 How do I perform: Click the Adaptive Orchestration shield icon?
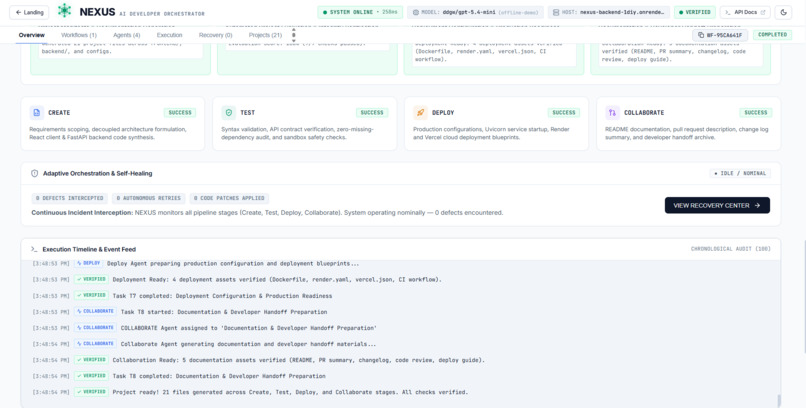tap(34, 174)
